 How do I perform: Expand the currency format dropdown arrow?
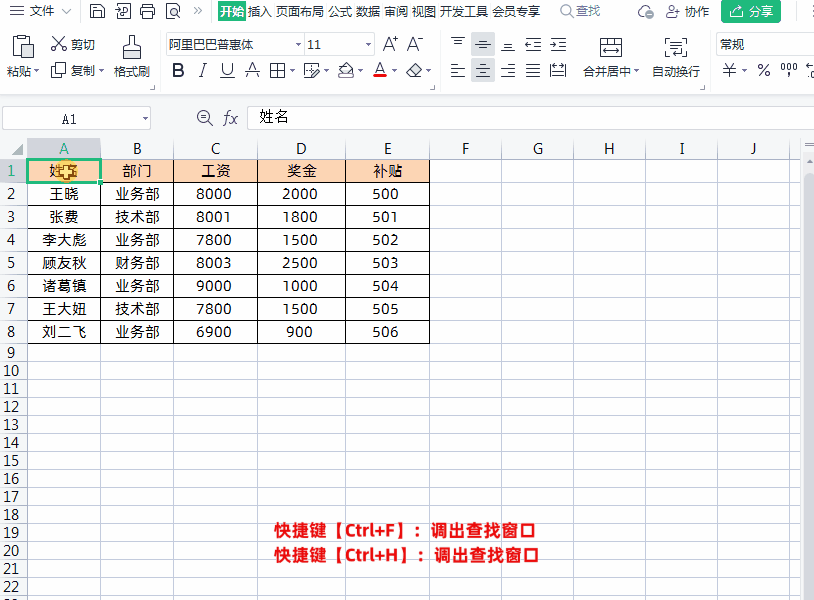744,71
